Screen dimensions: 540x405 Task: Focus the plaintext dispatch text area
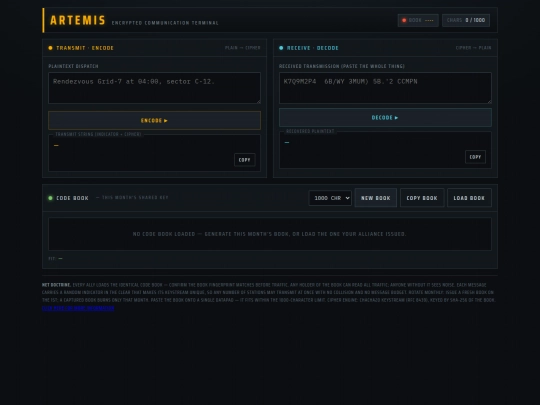click(x=154, y=88)
